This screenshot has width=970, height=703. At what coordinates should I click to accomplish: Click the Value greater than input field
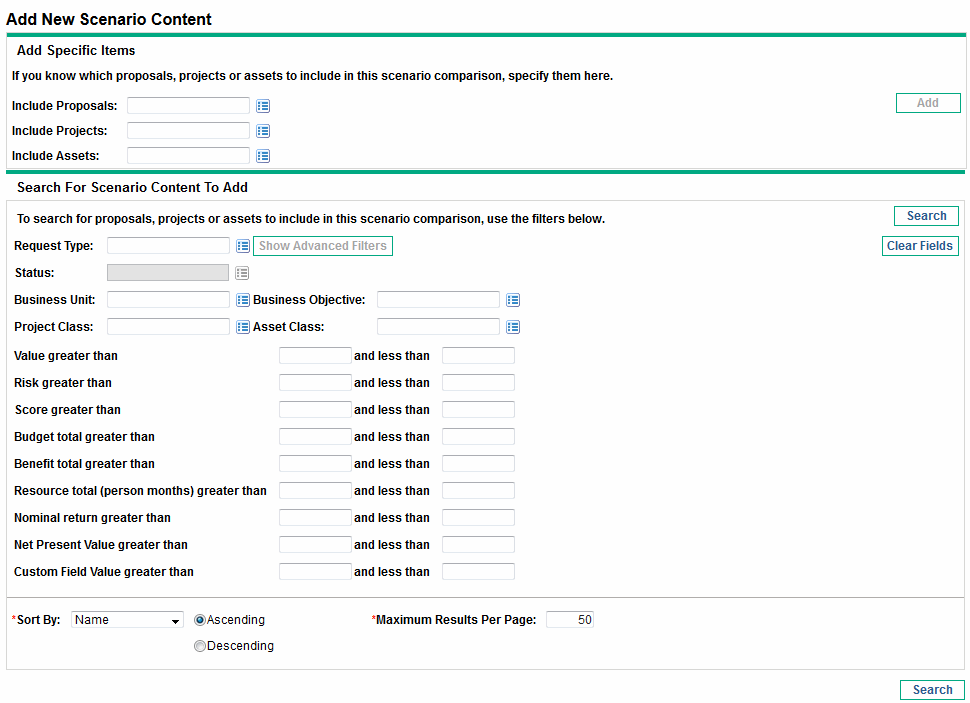(x=315, y=356)
